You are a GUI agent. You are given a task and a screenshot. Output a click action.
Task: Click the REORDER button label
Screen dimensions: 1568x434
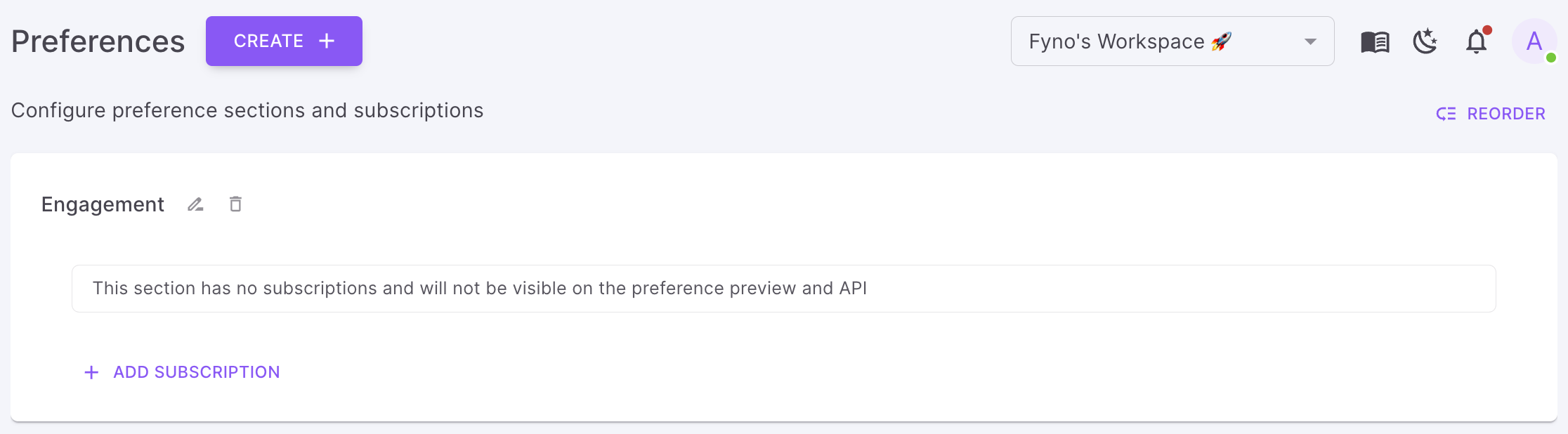point(1506,114)
